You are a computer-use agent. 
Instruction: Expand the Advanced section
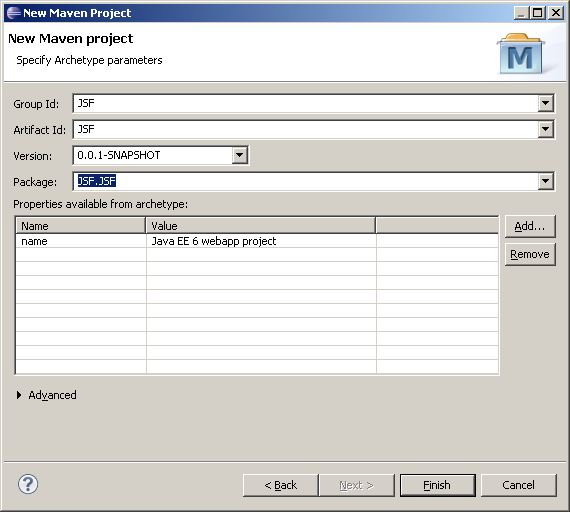[x=19, y=395]
